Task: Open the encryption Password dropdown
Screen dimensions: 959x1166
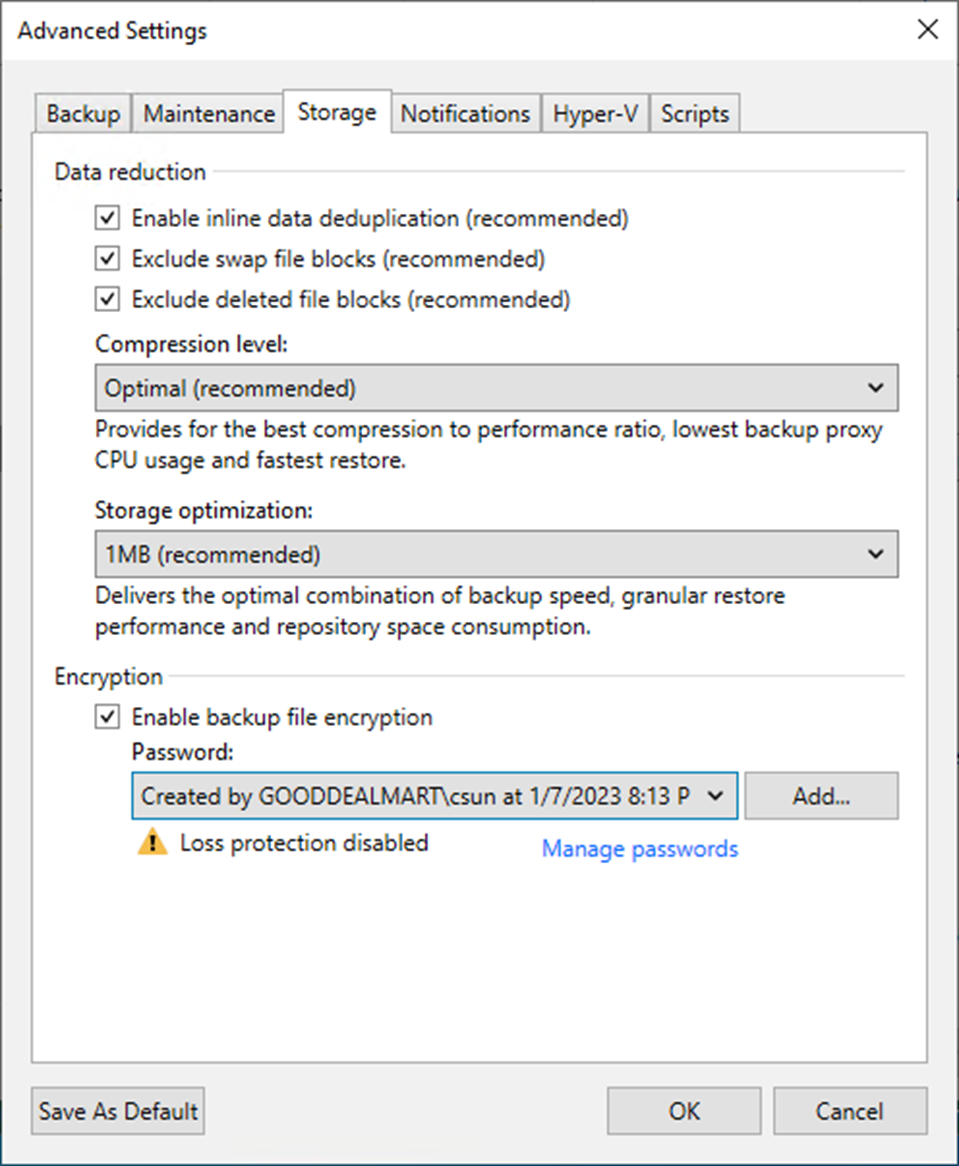Action: click(x=433, y=796)
